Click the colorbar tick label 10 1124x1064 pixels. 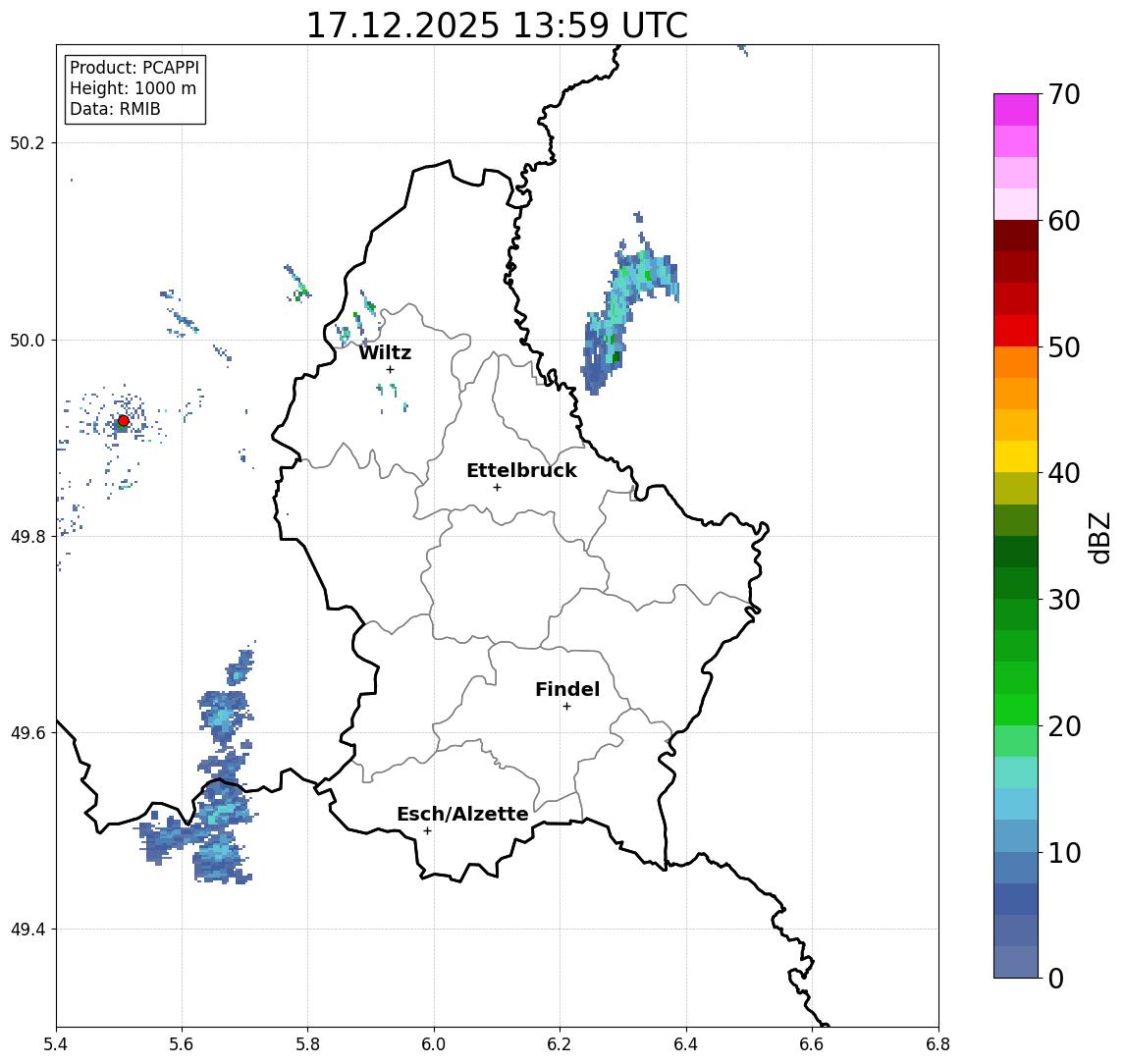tap(1064, 852)
